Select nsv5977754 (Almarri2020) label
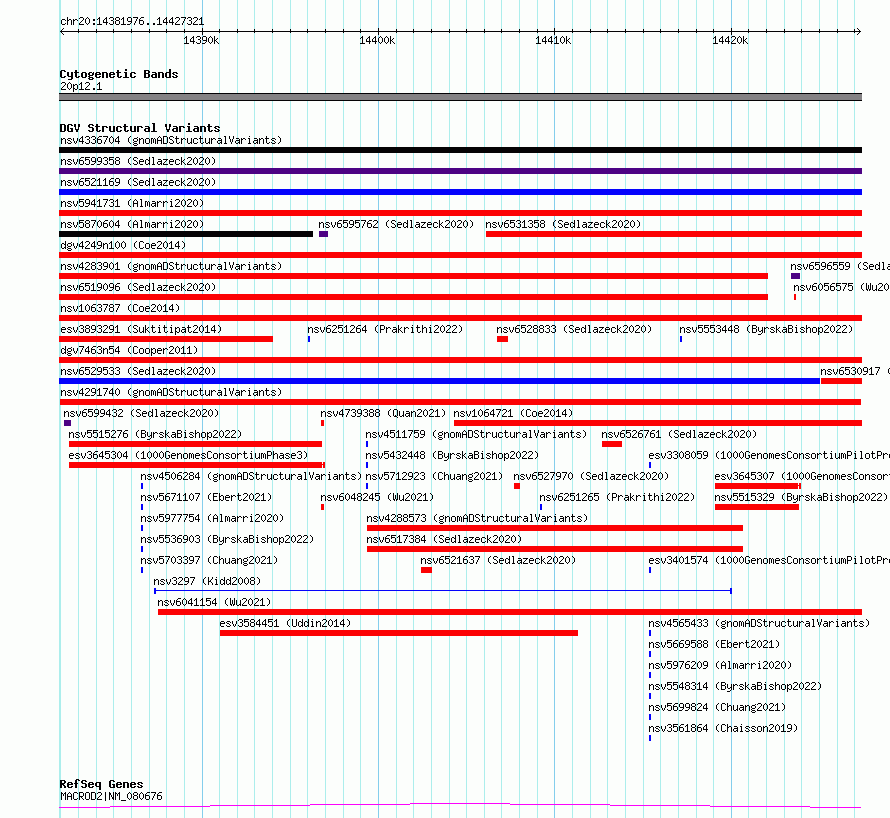 212,518
